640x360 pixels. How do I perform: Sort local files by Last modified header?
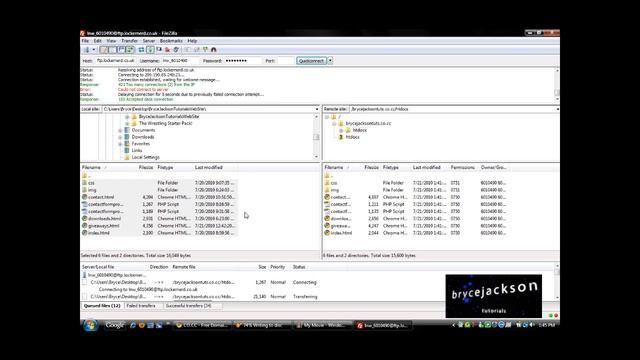(x=209, y=167)
